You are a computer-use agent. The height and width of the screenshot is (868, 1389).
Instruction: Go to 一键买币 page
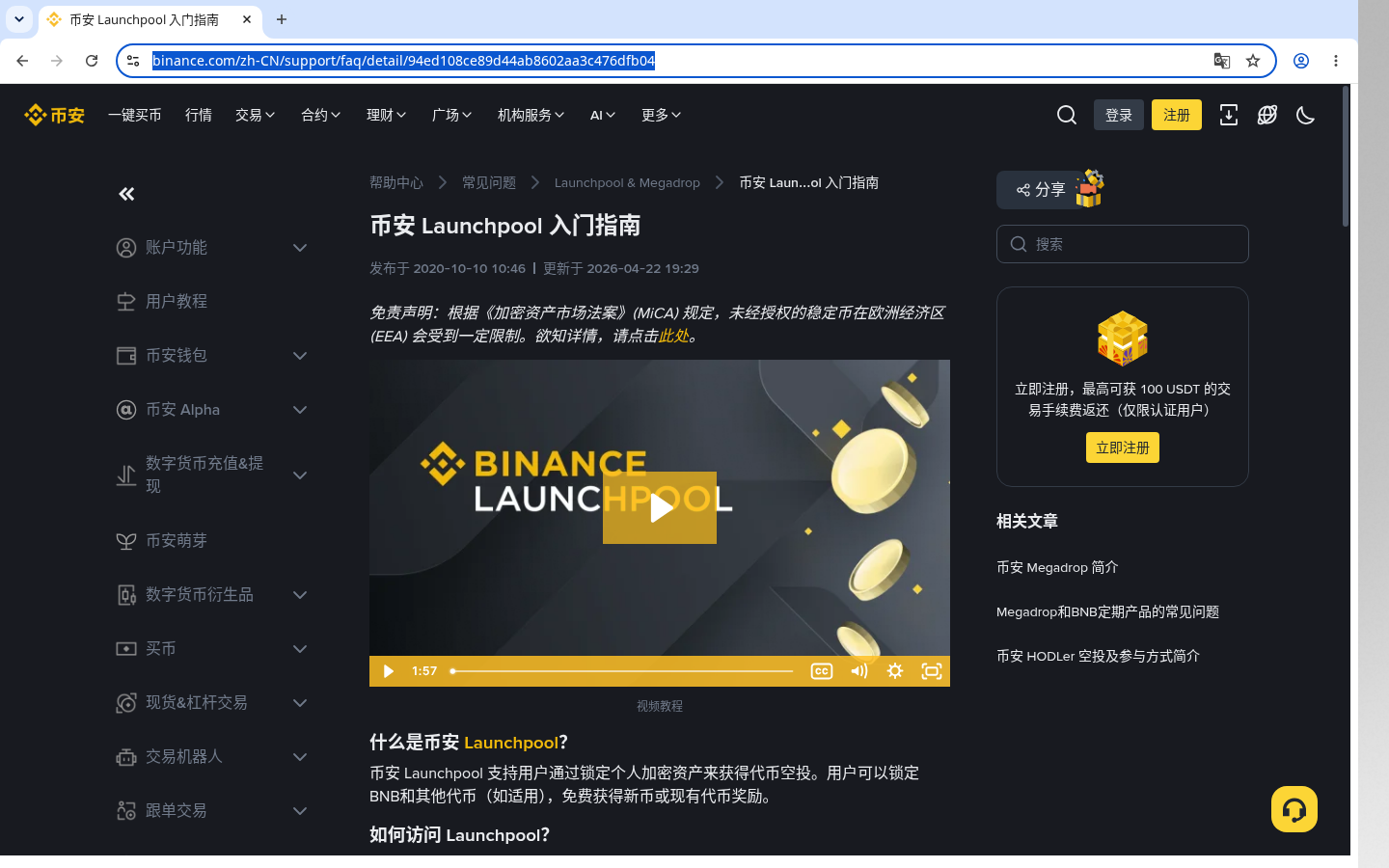pyautogui.click(x=135, y=115)
